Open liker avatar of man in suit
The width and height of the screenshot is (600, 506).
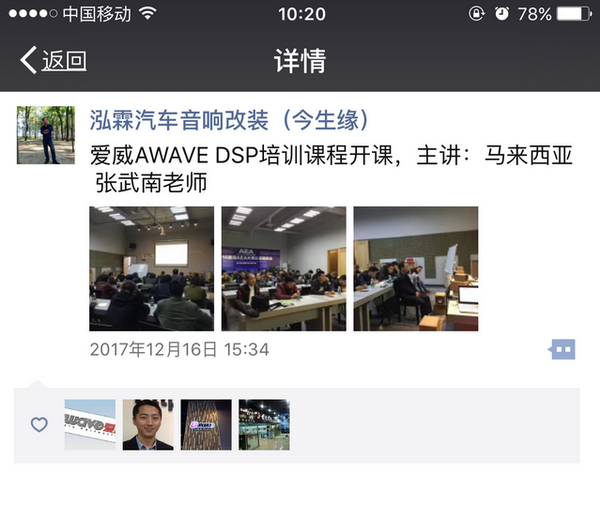[148, 425]
